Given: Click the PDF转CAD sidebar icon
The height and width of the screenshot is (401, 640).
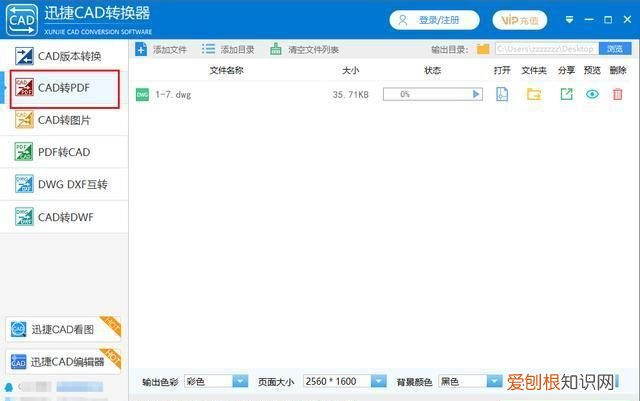Looking at the screenshot, I should click(24, 152).
